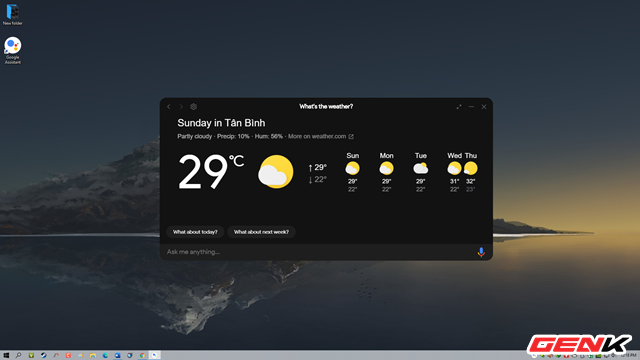
Task: Open Google Chrome from the taskbar
Action: coord(142,356)
